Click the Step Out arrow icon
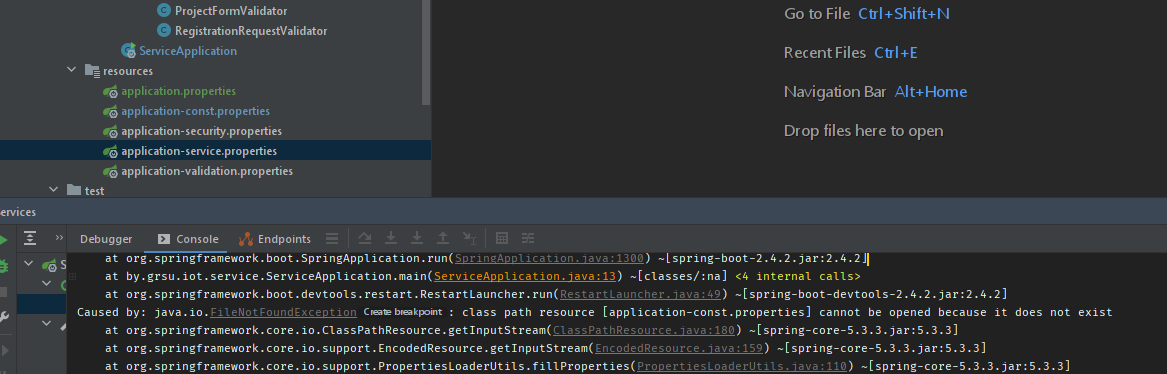1167x374 pixels. click(x=443, y=239)
